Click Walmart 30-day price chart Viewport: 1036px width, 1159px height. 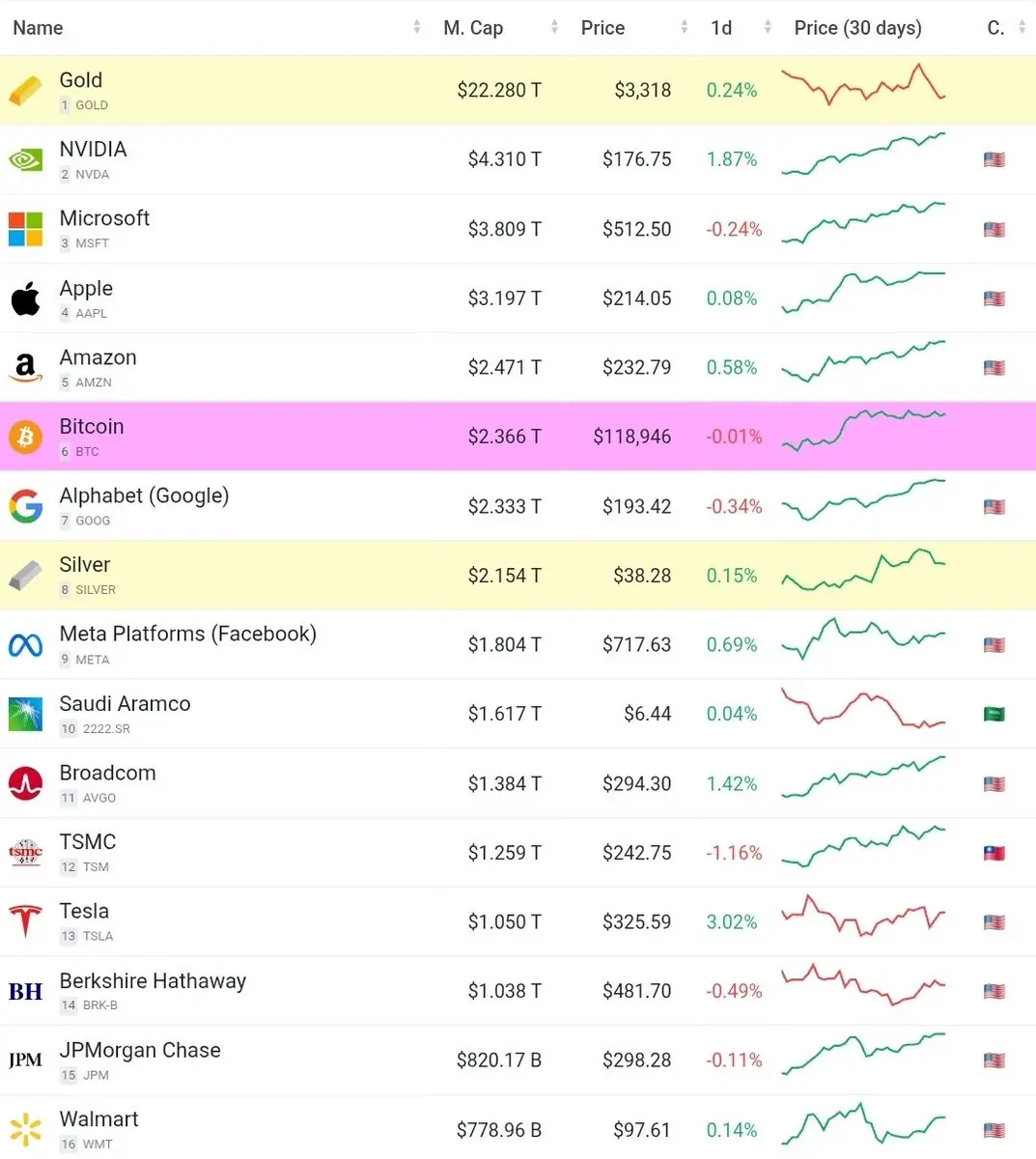click(863, 1123)
